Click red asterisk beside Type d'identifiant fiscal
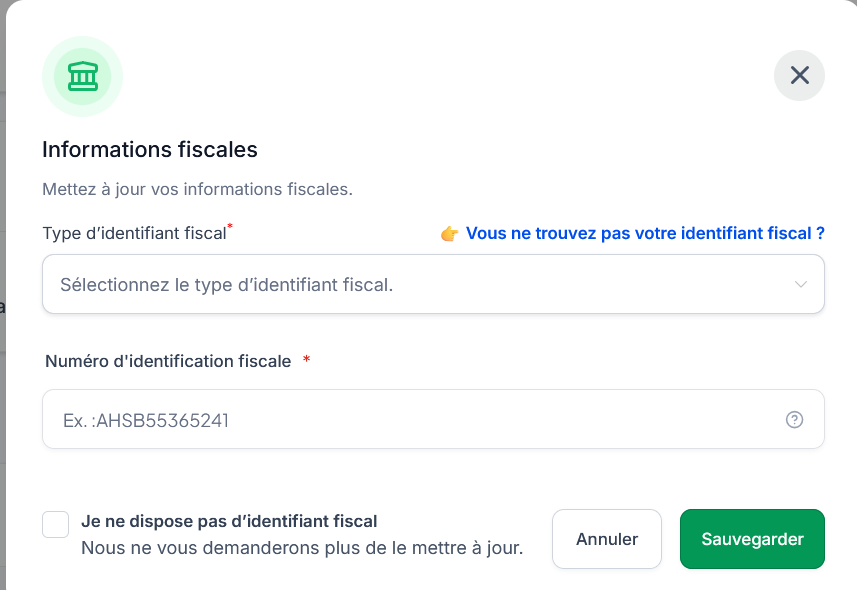The width and height of the screenshot is (857, 590). tap(230, 226)
